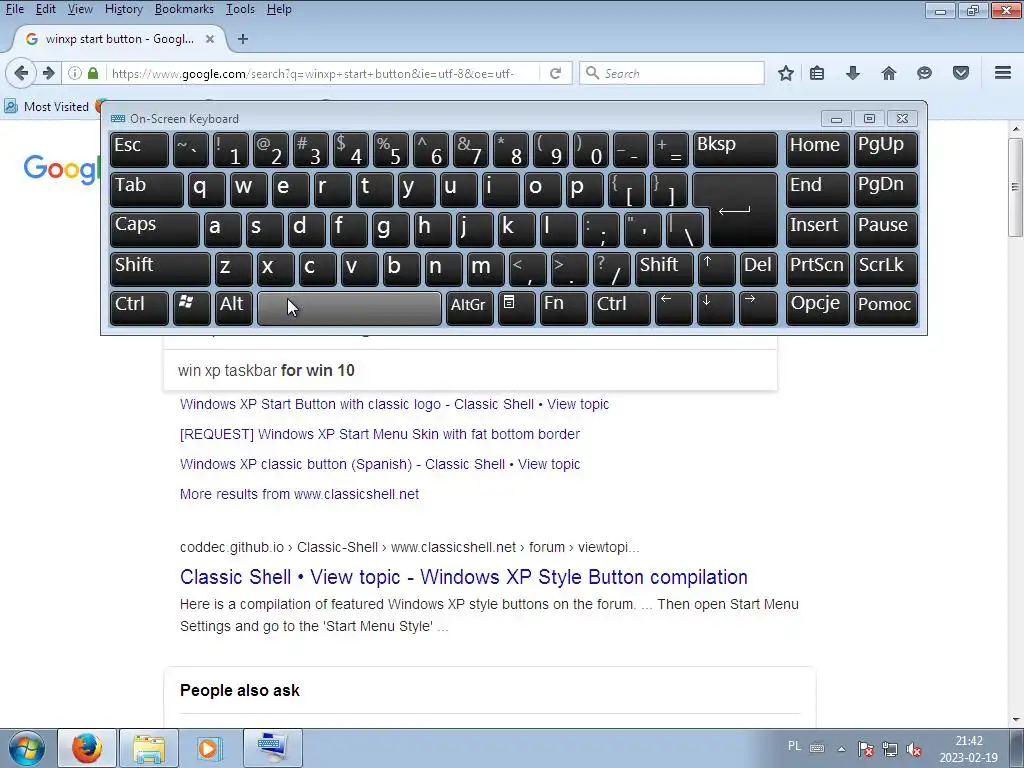The height and width of the screenshot is (768, 1024).
Task: Open the File menu
Action: 14,9
